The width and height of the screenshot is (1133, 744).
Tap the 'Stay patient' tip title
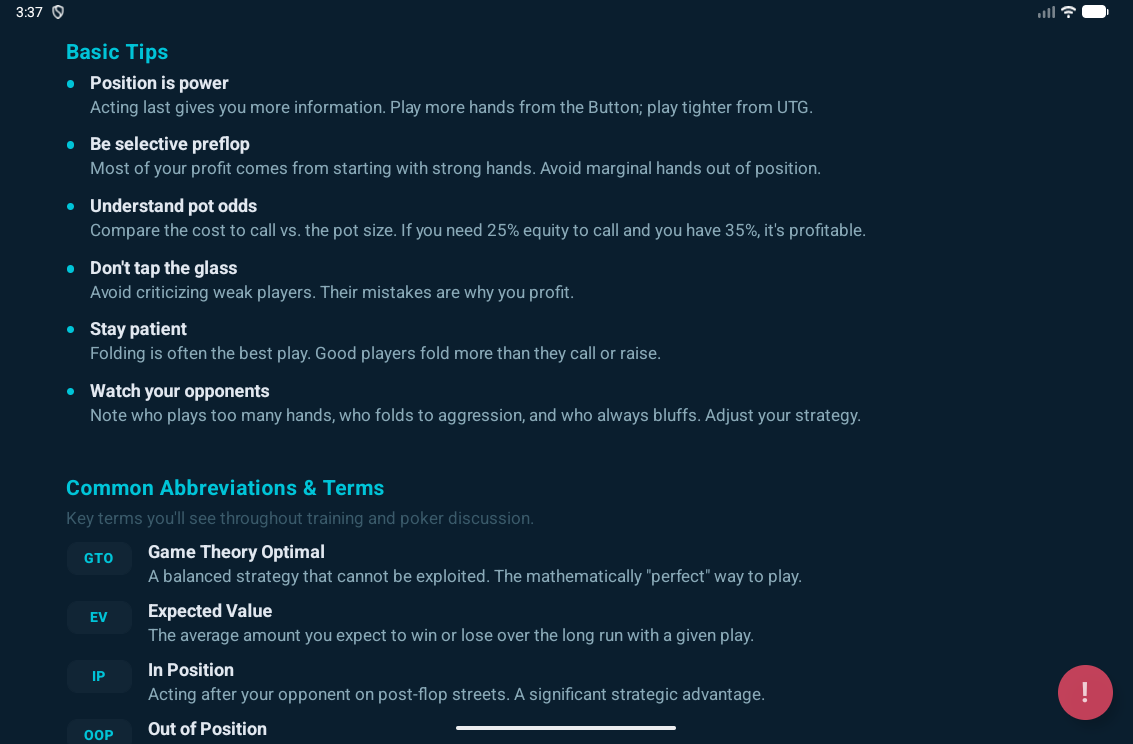coord(138,329)
